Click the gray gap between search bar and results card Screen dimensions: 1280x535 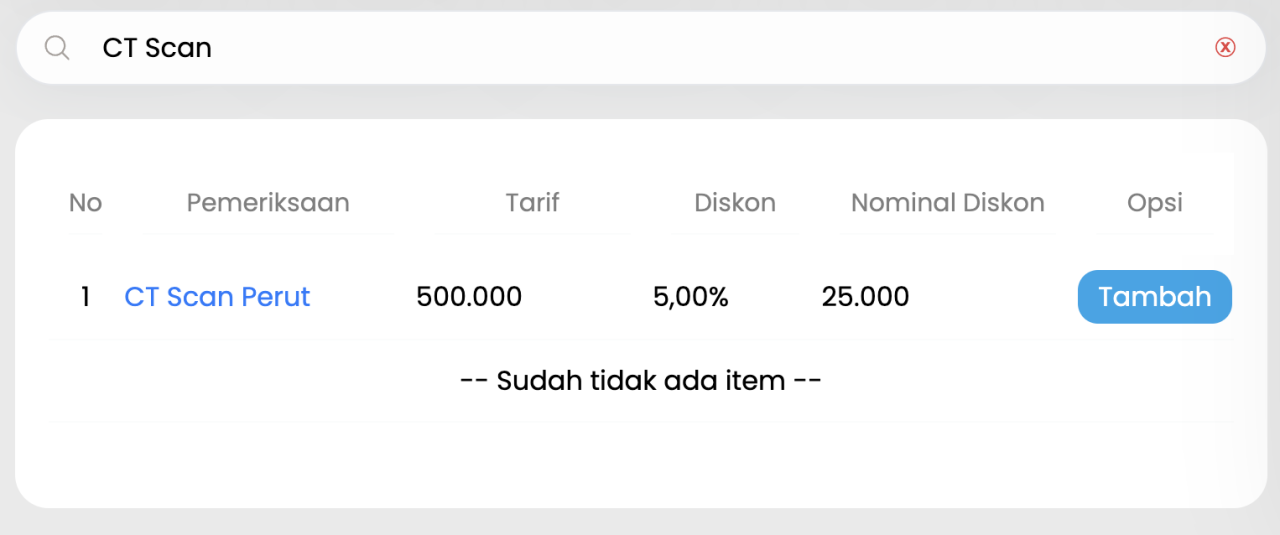click(640, 102)
